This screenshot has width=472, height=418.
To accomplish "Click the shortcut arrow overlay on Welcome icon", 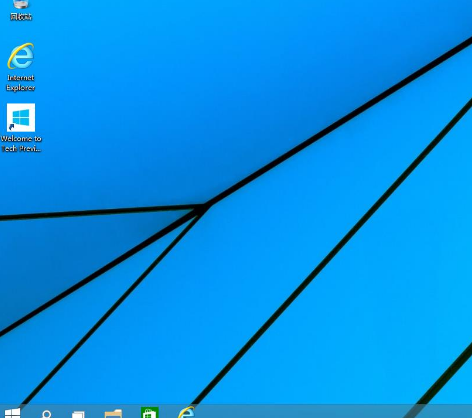I will pos(11,127).
